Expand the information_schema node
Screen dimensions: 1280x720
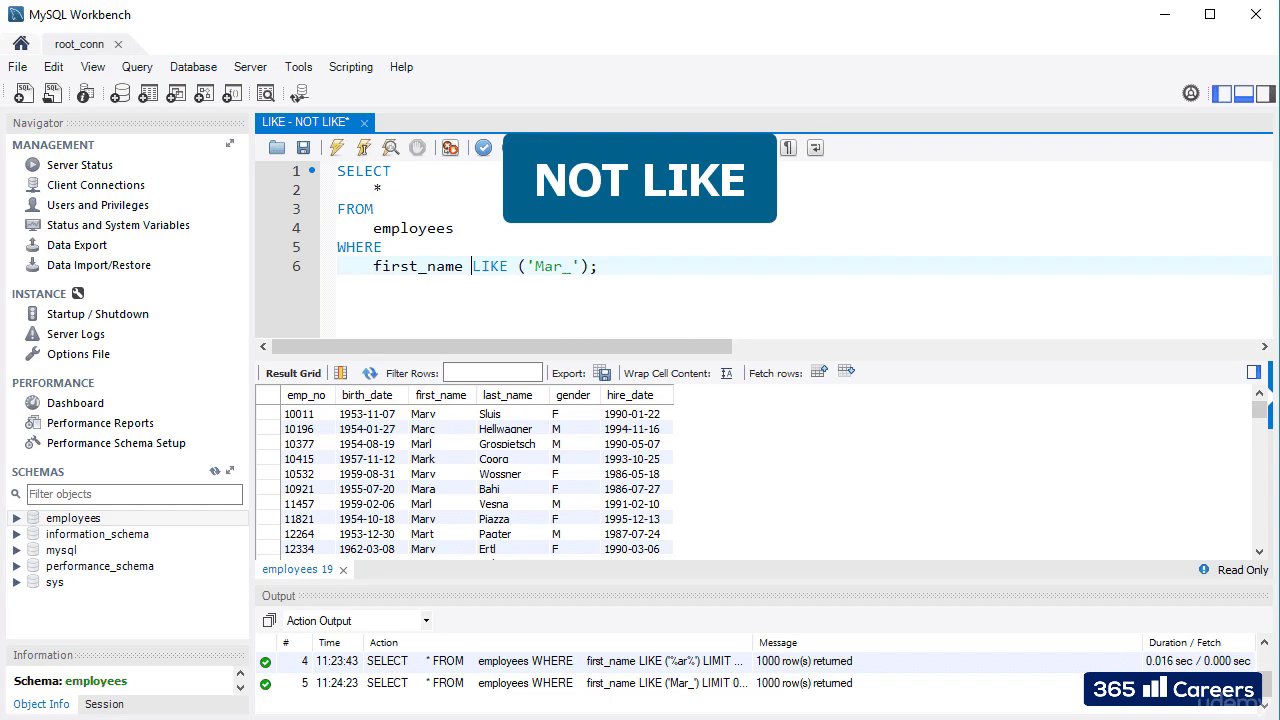coord(16,534)
